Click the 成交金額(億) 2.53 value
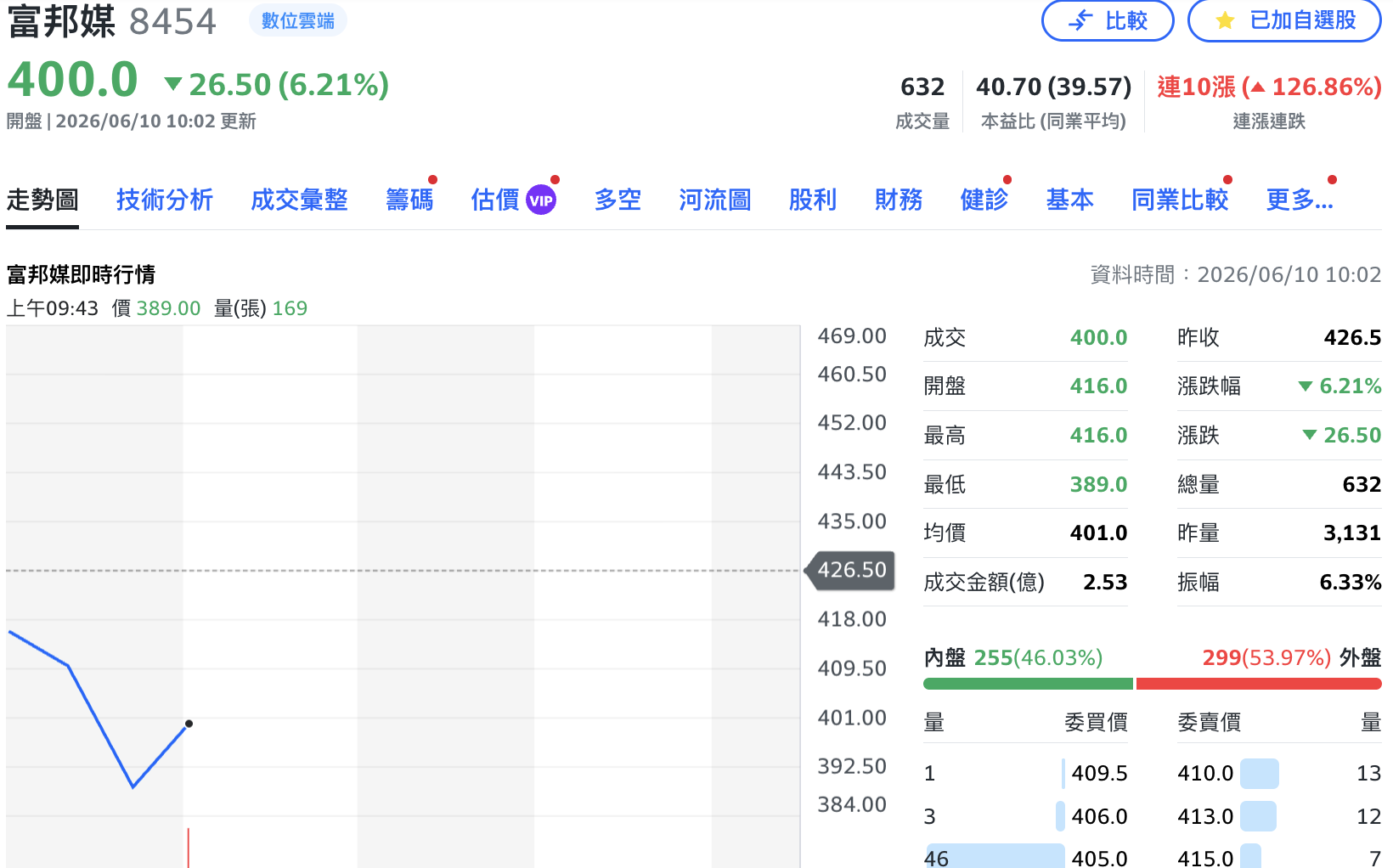1393x868 pixels. pyautogui.click(x=1105, y=583)
